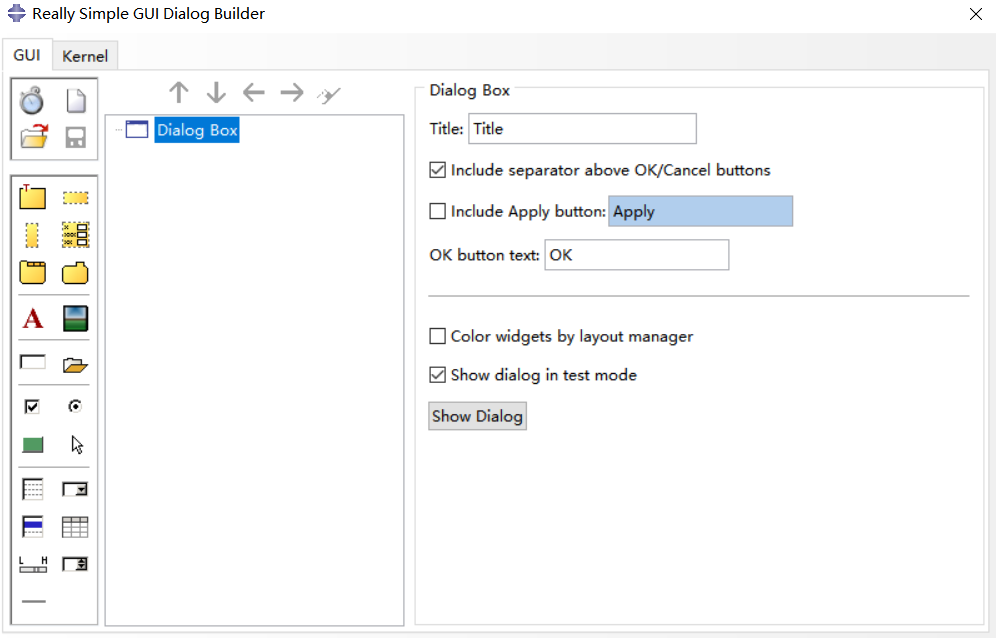The width and height of the screenshot is (996, 638).
Task: Add a slider widget from the palette
Action: 33,564
